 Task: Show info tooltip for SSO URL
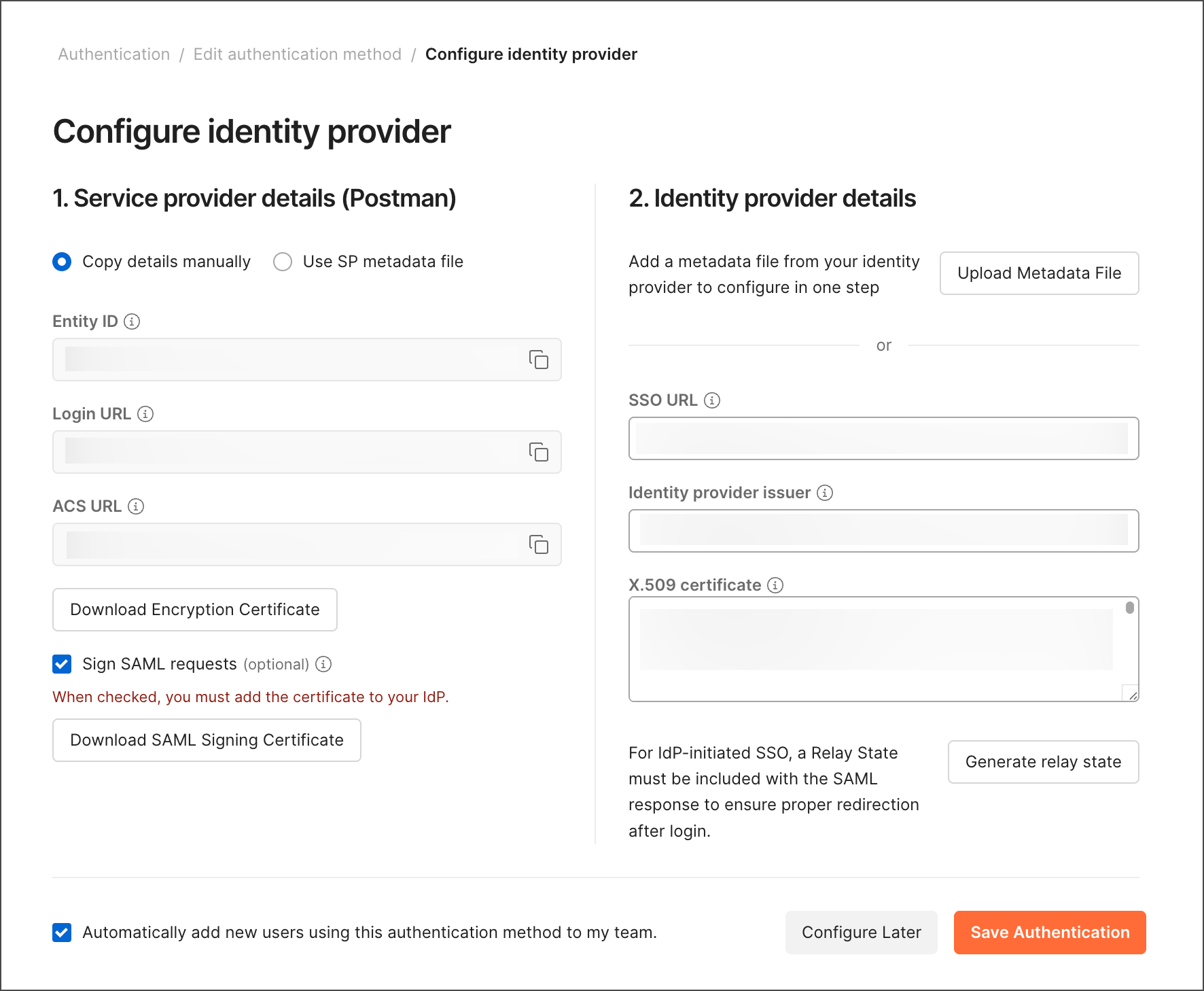tap(712, 400)
